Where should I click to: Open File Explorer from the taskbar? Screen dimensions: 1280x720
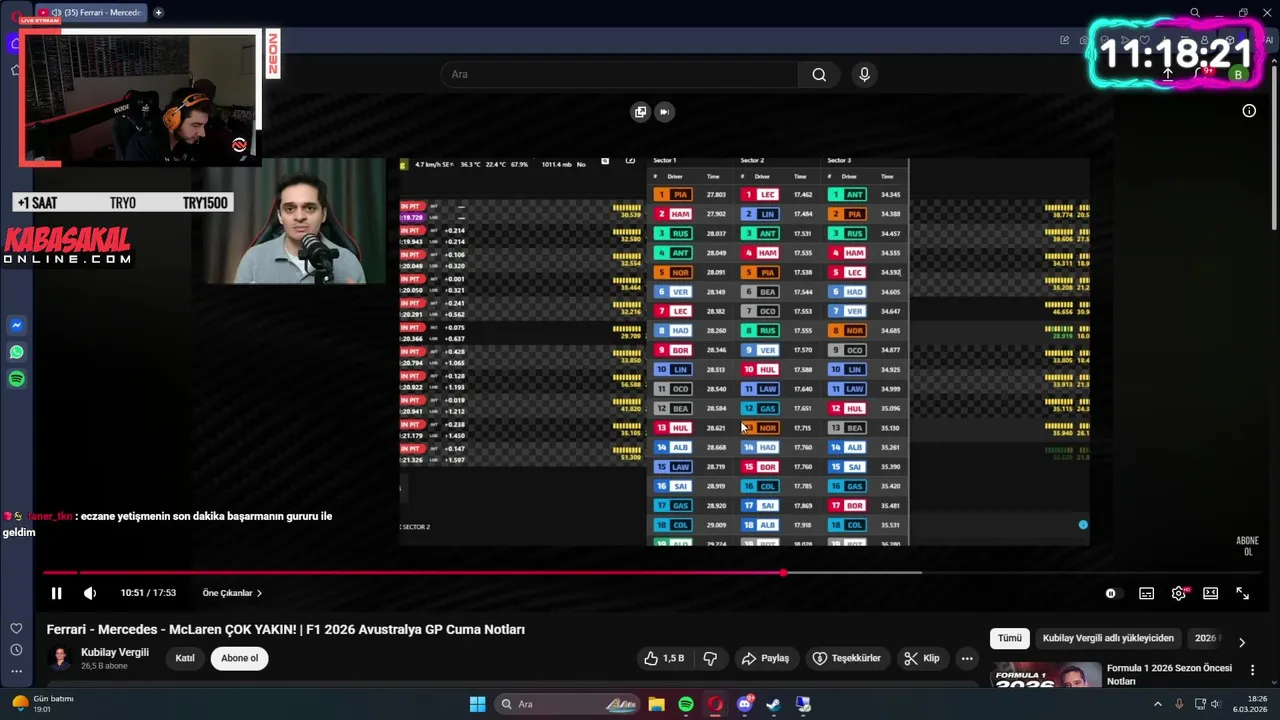click(x=656, y=704)
